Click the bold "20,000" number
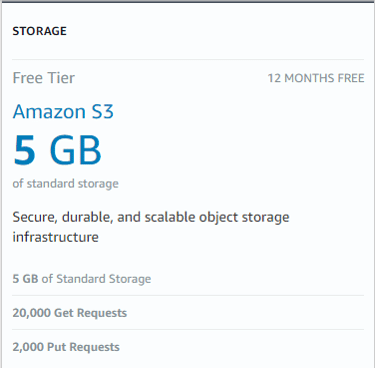Screen dimensions: 375x368 point(32,313)
